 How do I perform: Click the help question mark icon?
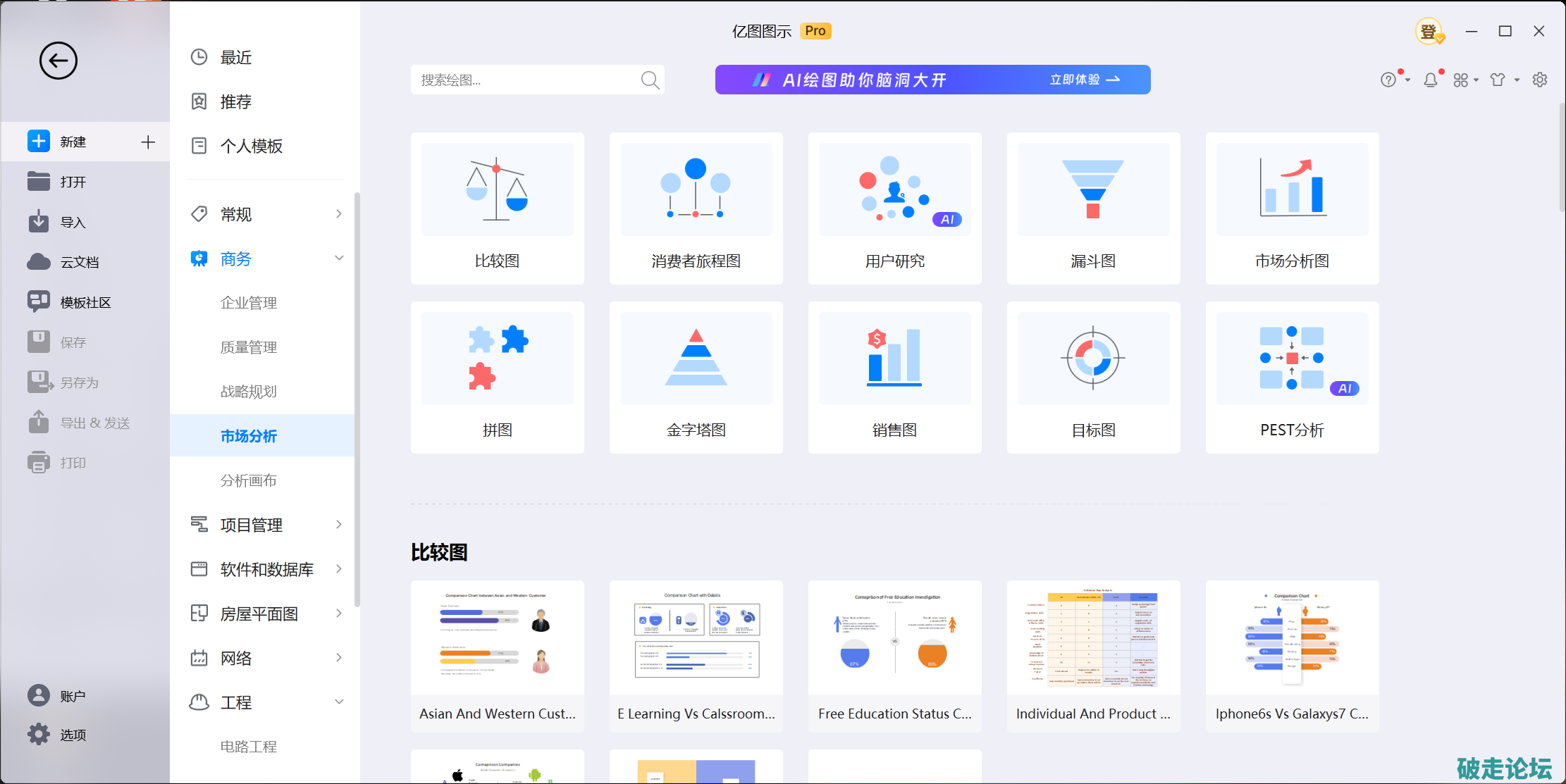(1388, 80)
